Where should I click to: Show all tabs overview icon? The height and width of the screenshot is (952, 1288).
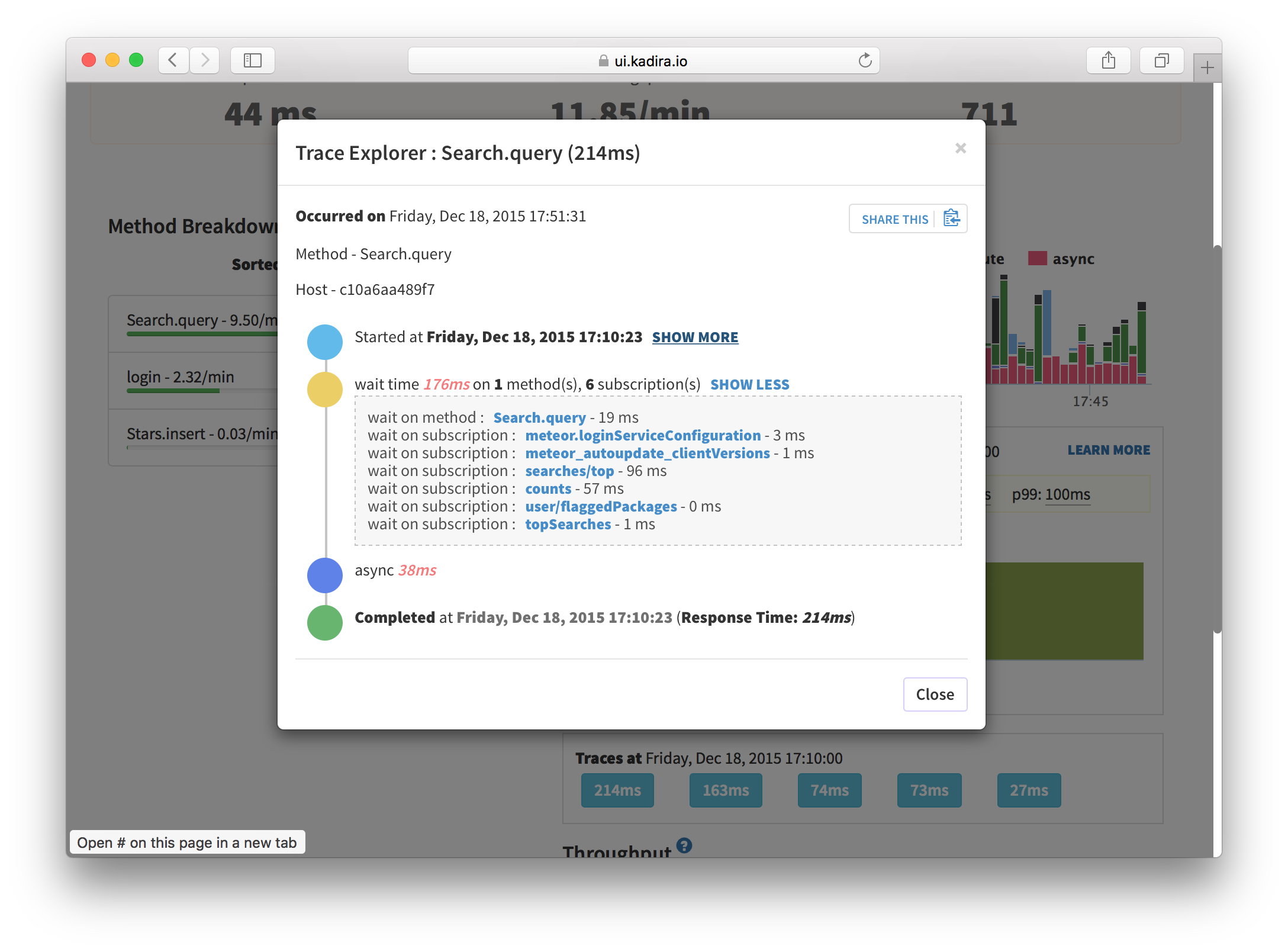pos(1161,60)
